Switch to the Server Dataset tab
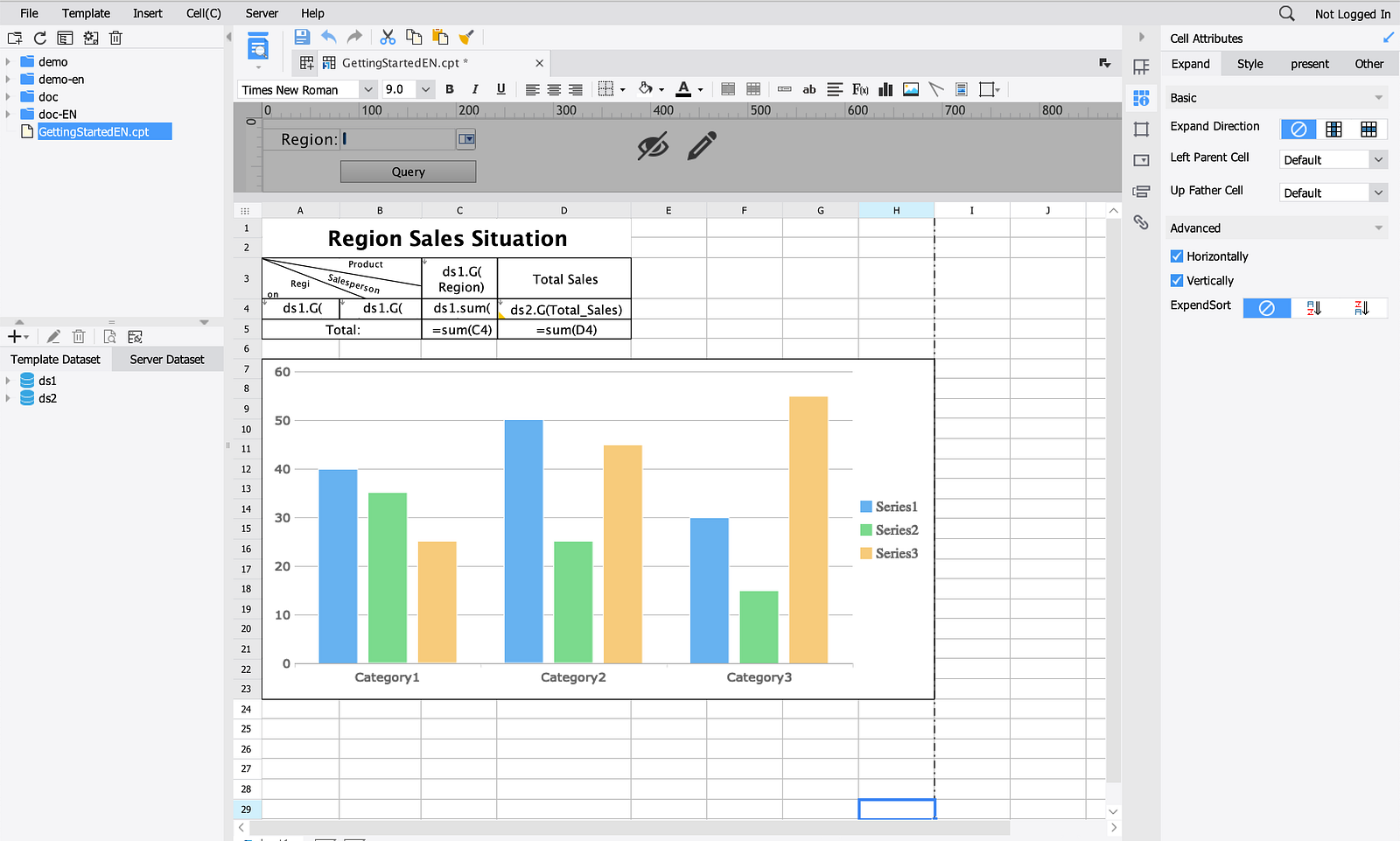1400x841 pixels. [167, 360]
